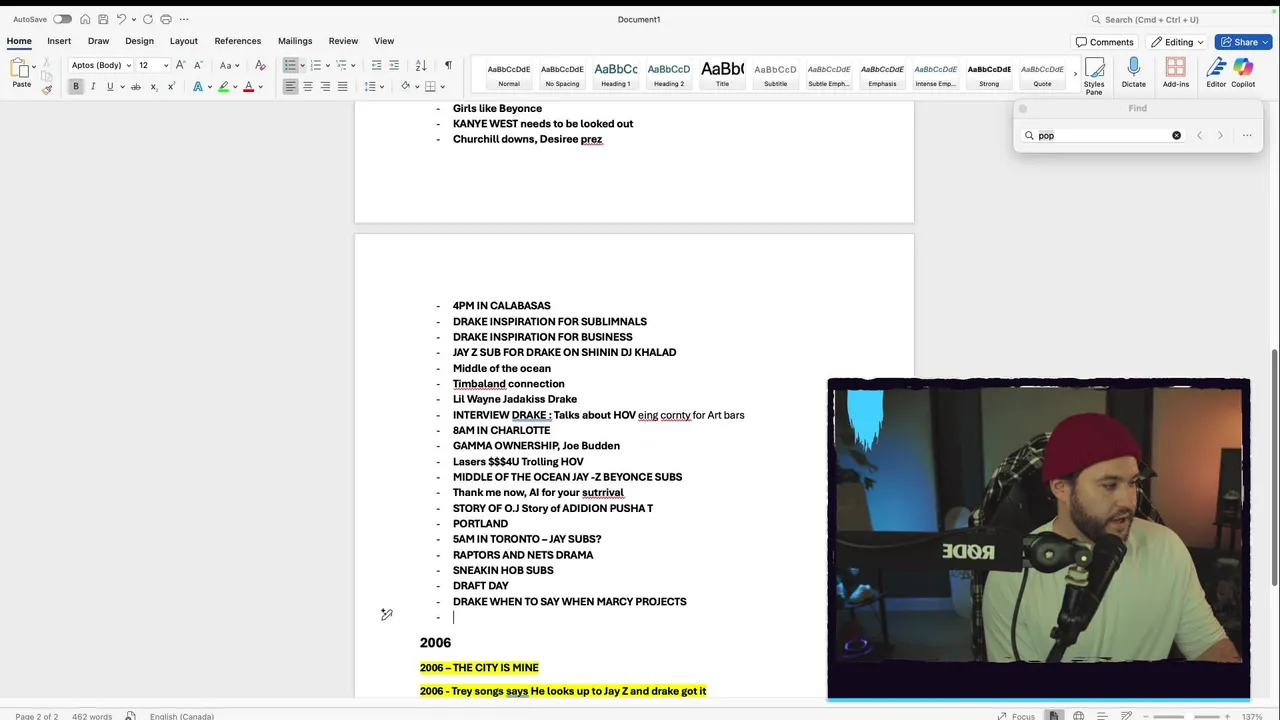This screenshot has width=1280, height=720.
Task: Open the References tab
Action: point(237,41)
